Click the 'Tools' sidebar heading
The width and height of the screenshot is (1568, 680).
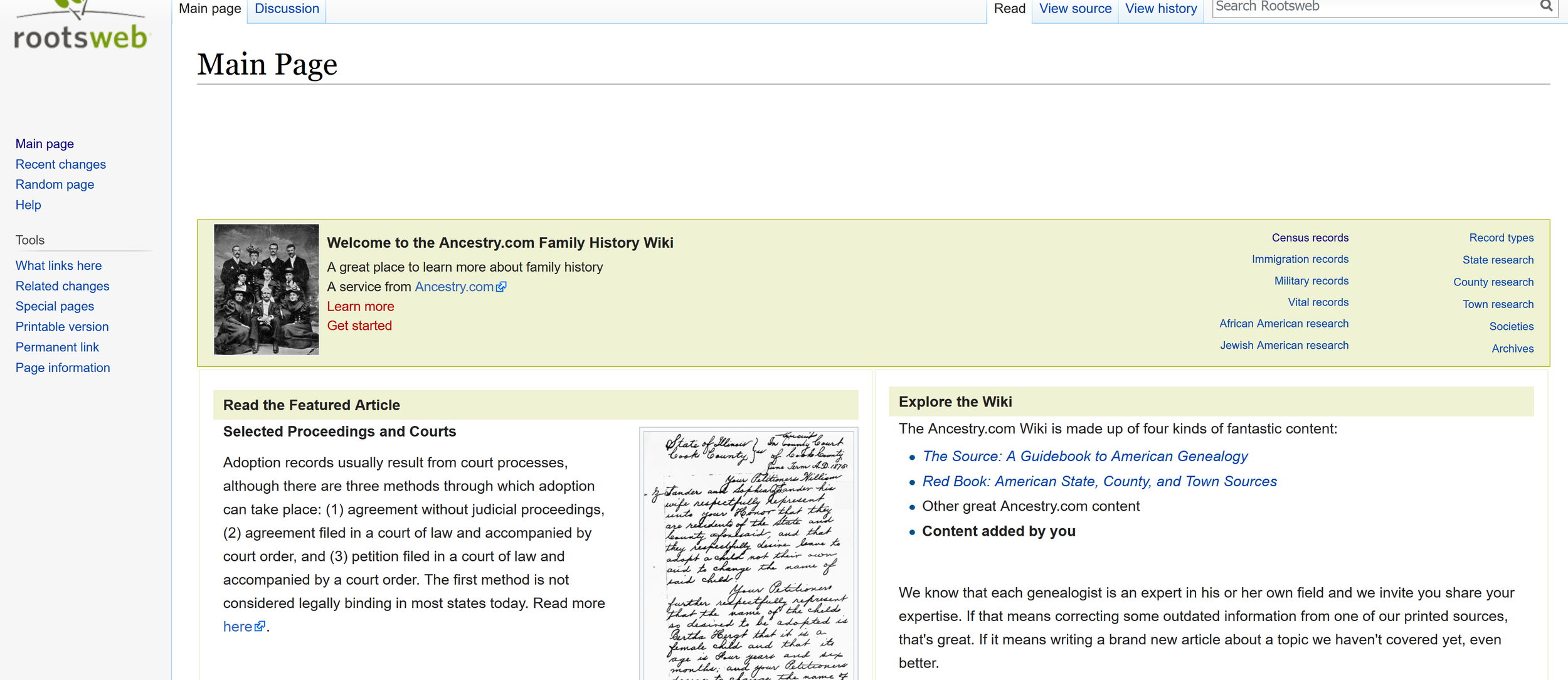pos(30,240)
